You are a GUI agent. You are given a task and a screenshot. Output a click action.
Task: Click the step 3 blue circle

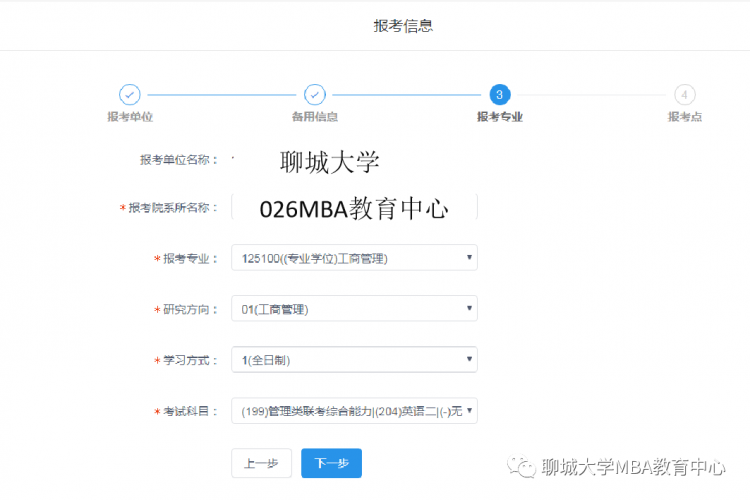click(x=500, y=95)
